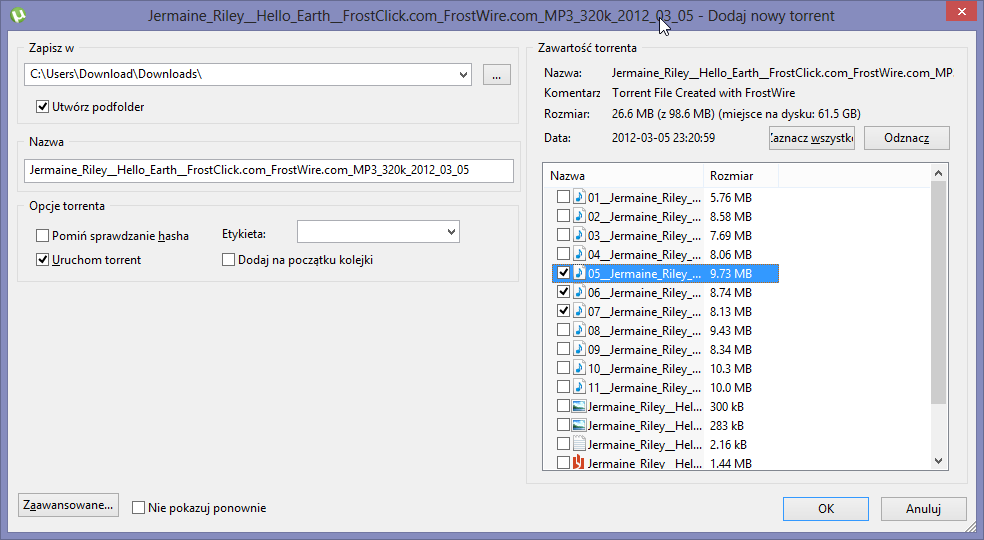This screenshot has height=540, width=984.
Task: Click music file icon for track 11
Action: click(x=579, y=387)
